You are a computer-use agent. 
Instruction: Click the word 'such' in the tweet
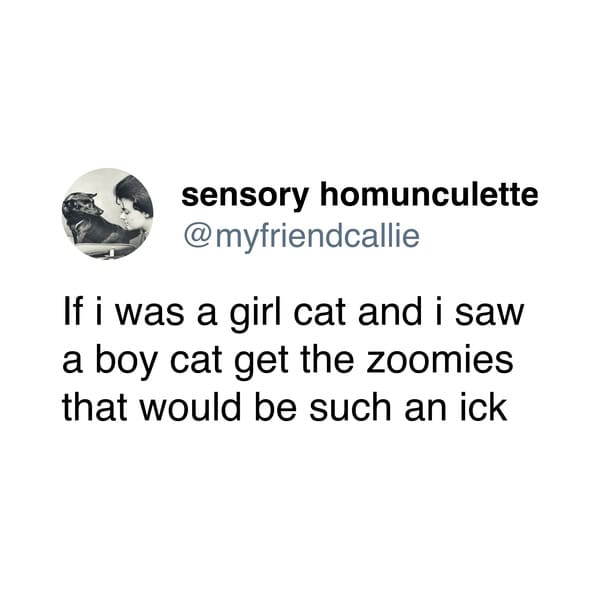point(350,406)
